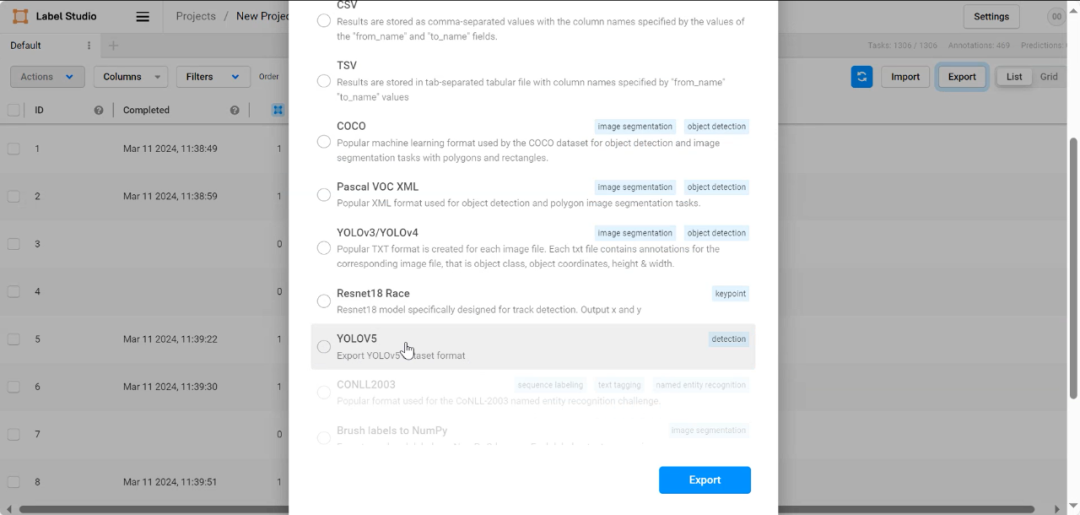
Task: Click the blue annotations column icon
Action: [x=278, y=110]
